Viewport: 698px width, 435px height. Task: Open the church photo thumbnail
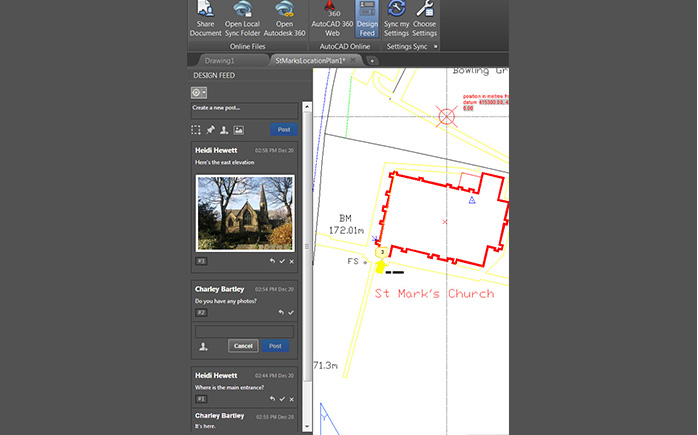[245, 212]
